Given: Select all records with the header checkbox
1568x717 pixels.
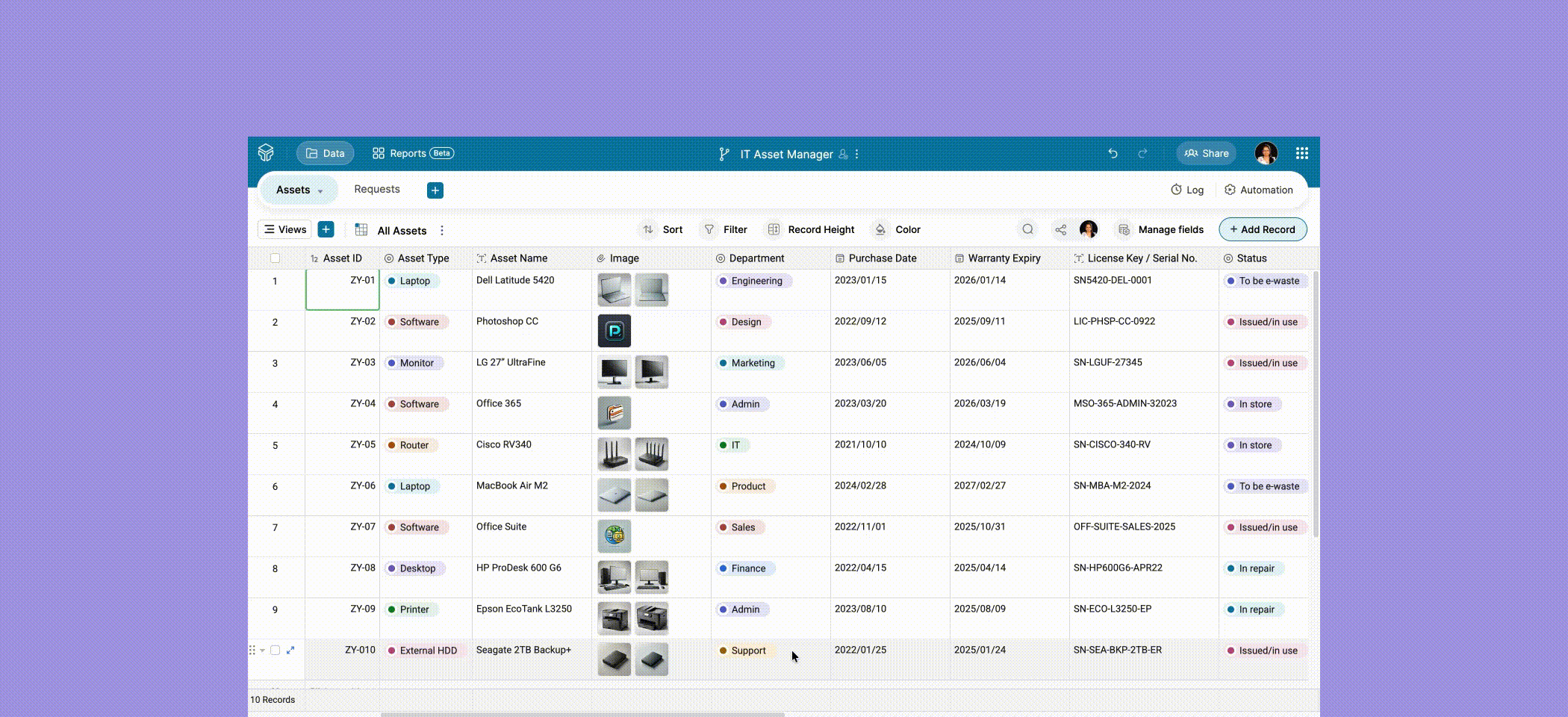Looking at the screenshot, I should (x=276, y=258).
